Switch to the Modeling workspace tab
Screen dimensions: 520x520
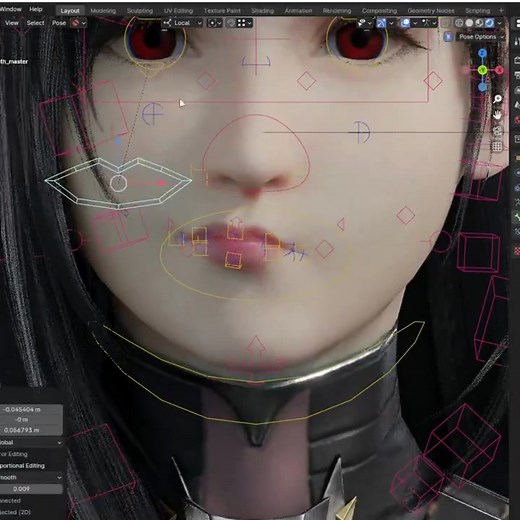tap(103, 11)
